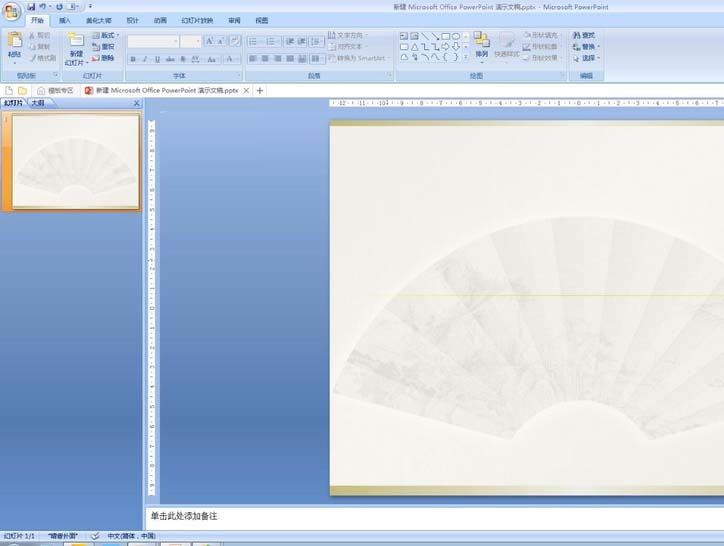Undo the last action
This screenshot has height=546, width=724.
coord(42,6)
